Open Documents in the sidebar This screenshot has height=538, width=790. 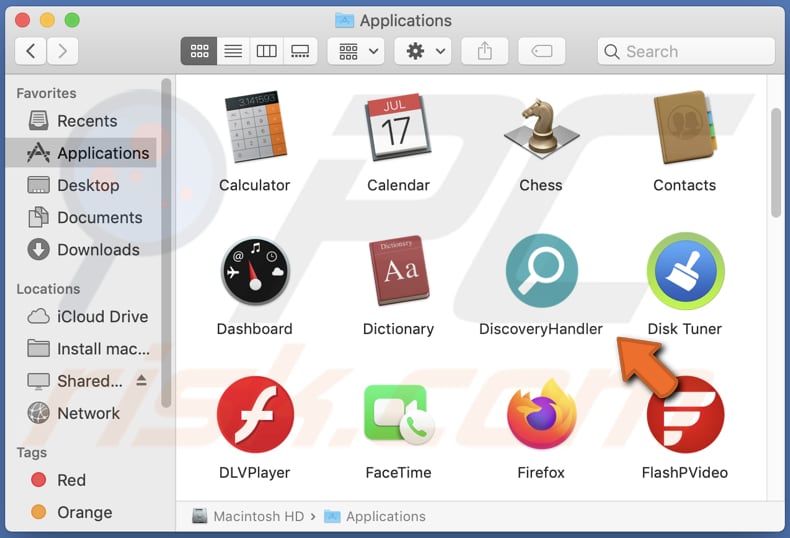tap(81, 217)
